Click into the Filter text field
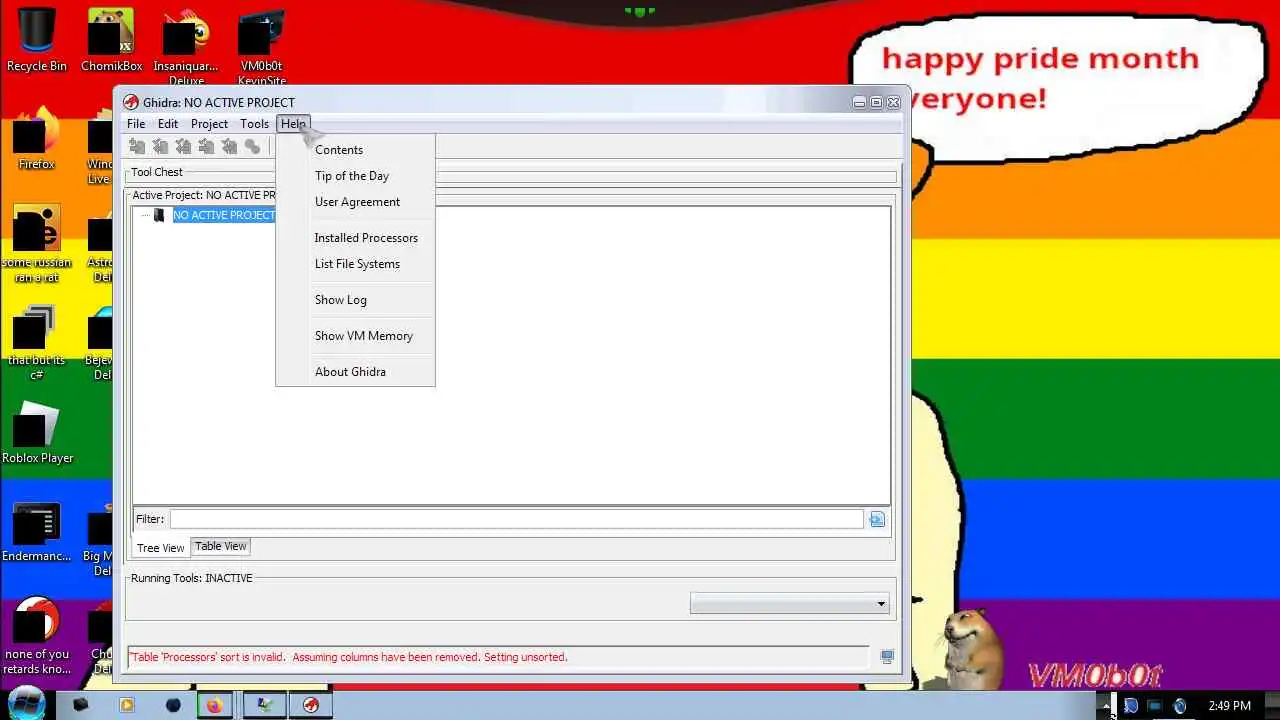The image size is (1280, 720). coord(516,519)
